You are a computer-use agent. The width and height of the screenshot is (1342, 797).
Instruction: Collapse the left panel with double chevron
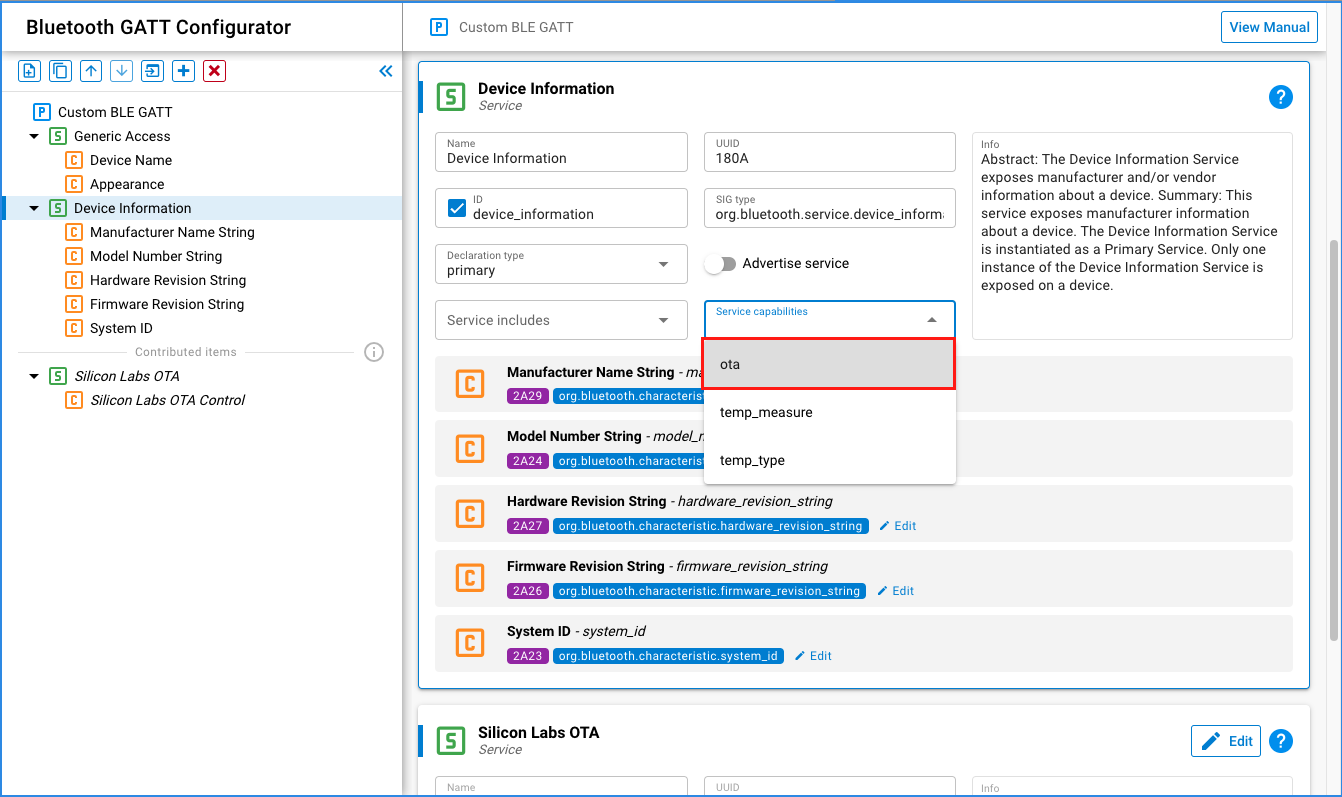[x=386, y=71]
